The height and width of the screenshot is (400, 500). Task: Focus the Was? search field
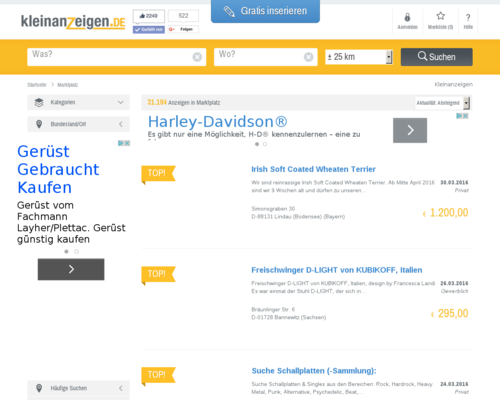pyautogui.click(x=117, y=57)
